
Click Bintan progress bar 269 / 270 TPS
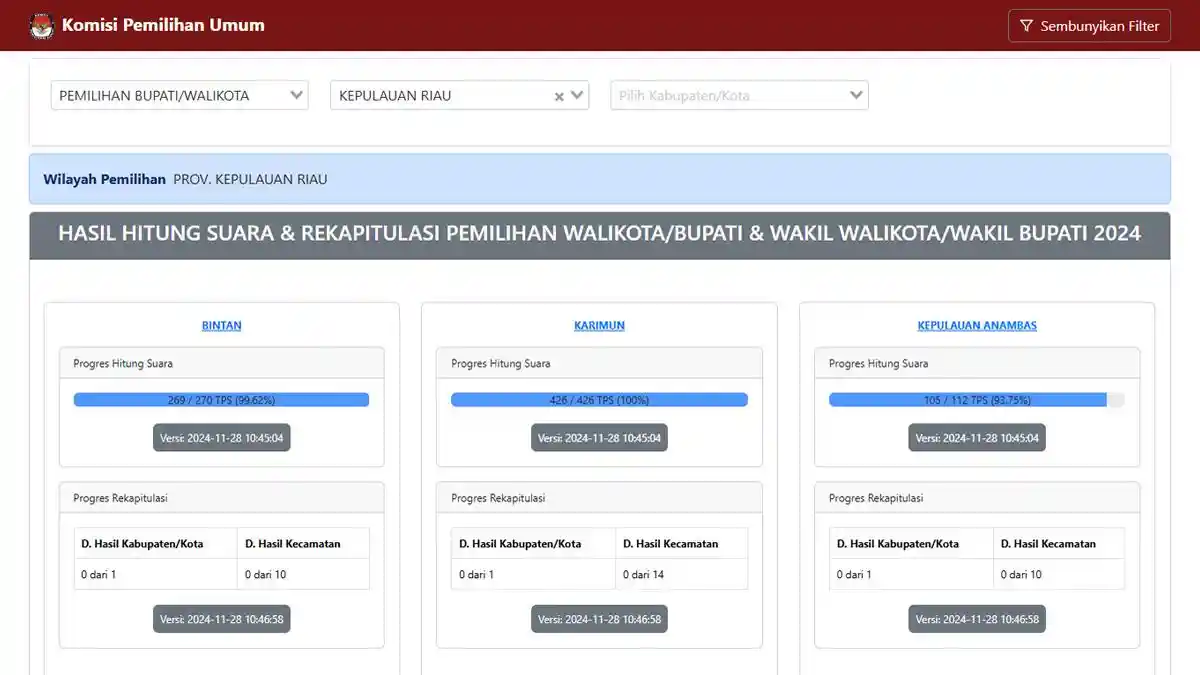(x=221, y=400)
